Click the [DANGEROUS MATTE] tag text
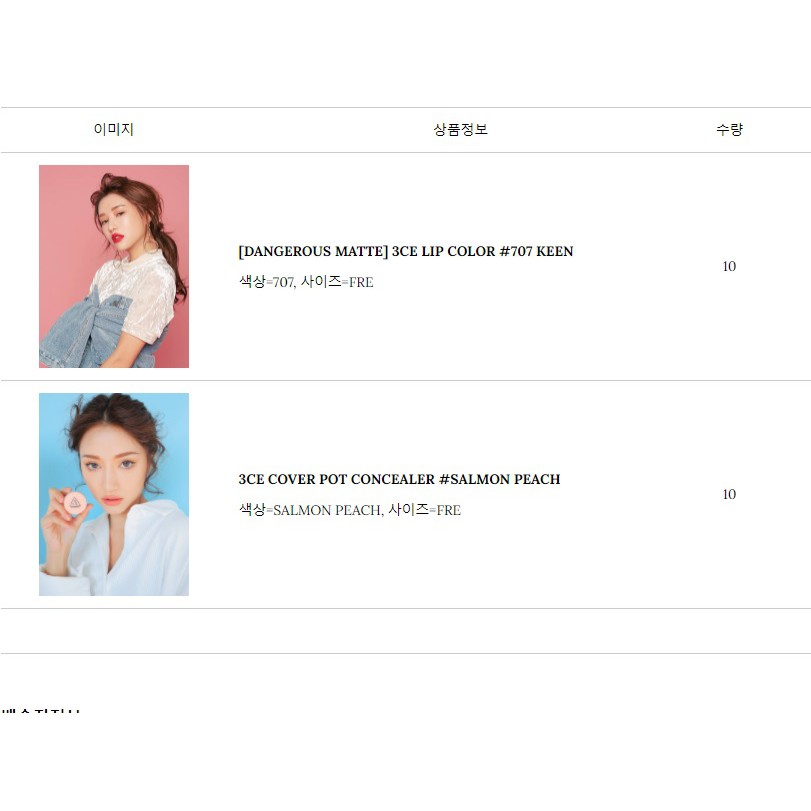This screenshot has width=811, height=811. pos(313,251)
